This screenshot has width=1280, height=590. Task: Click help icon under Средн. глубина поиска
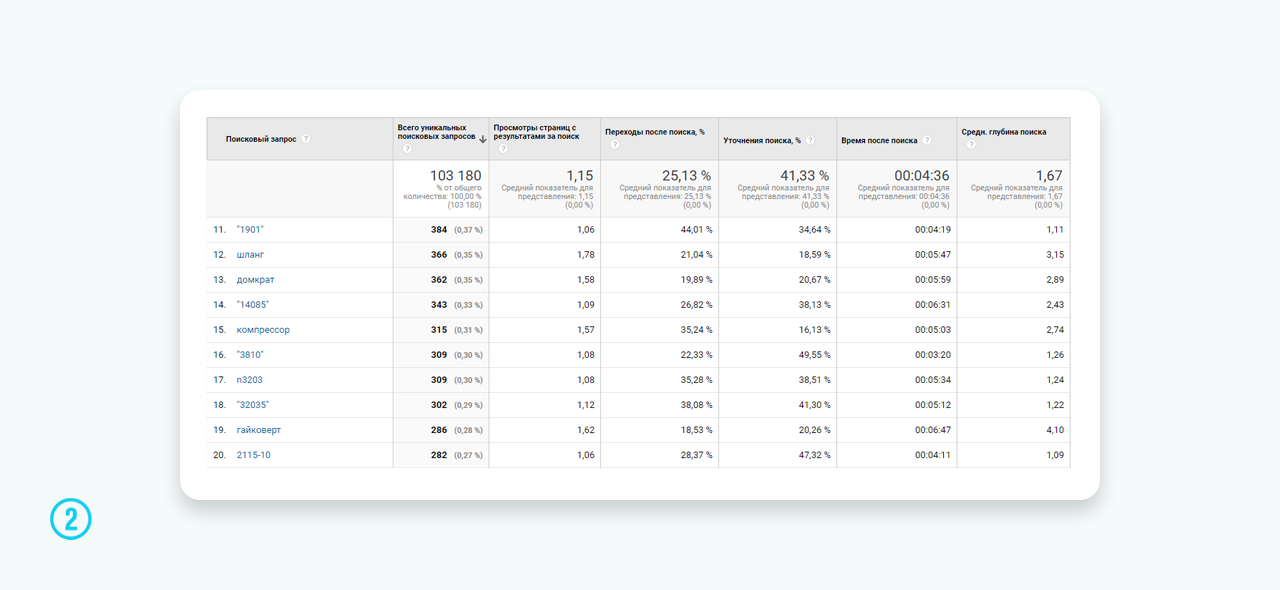(970, 144)
